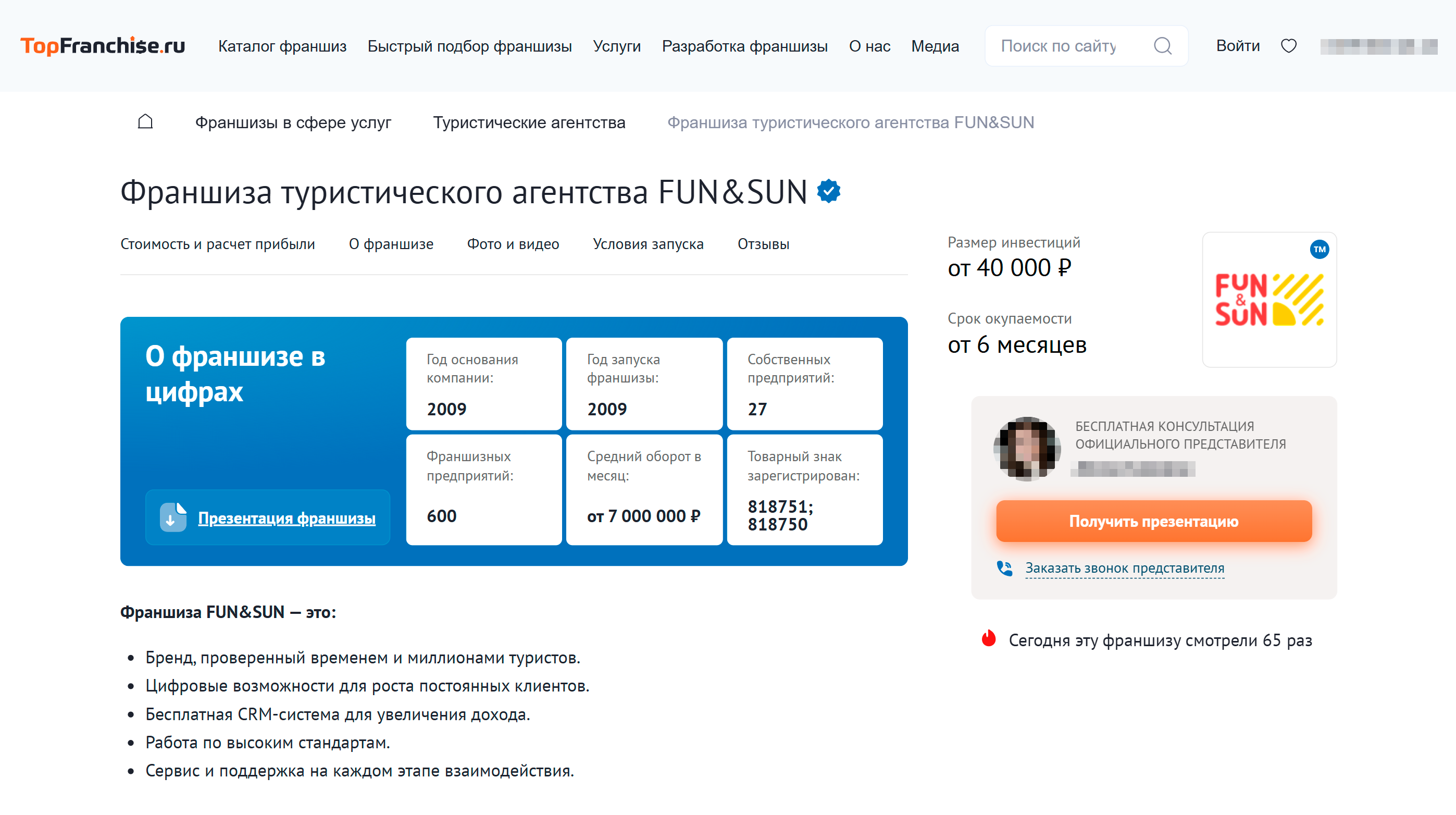Click the presentation download file icon
This screenshot has width=1456, height=815.
pyautogui.click(x=173, y=517)
